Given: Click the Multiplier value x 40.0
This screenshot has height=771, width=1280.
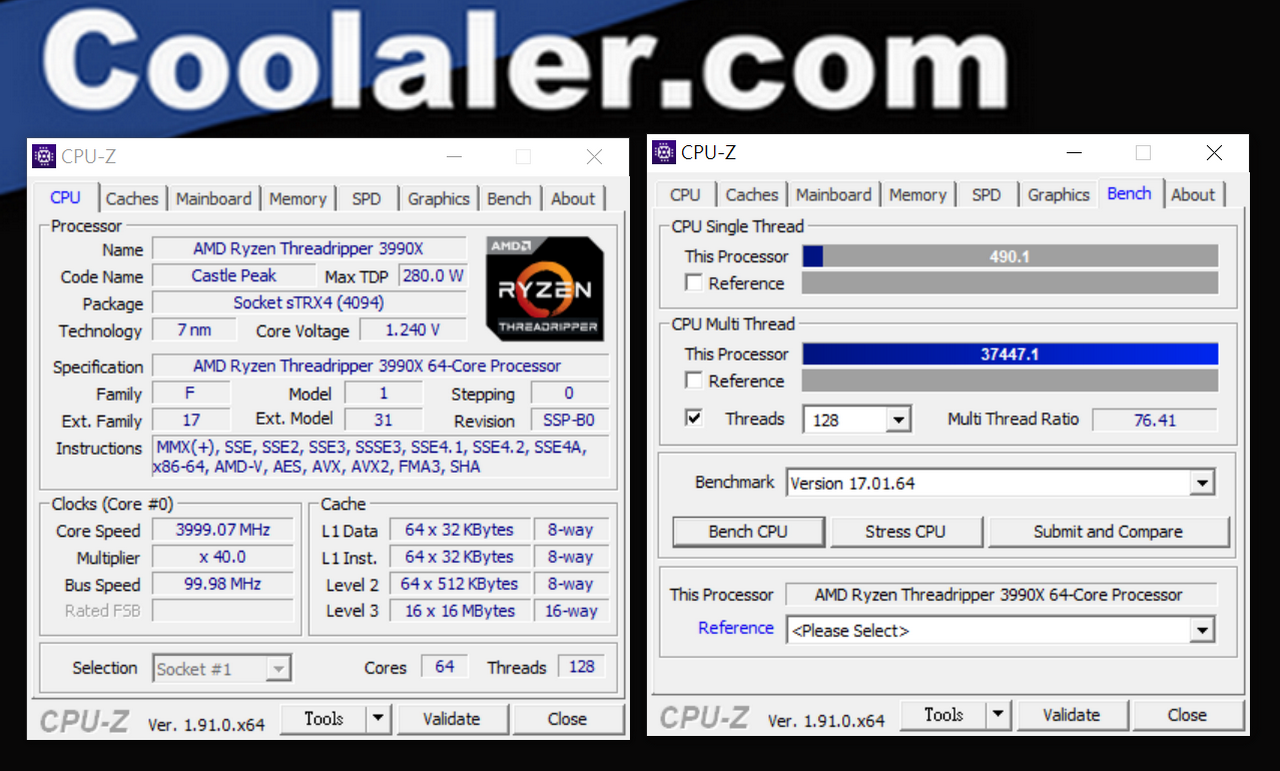Looking at the screenshot, I should click(x=223, y=557).
